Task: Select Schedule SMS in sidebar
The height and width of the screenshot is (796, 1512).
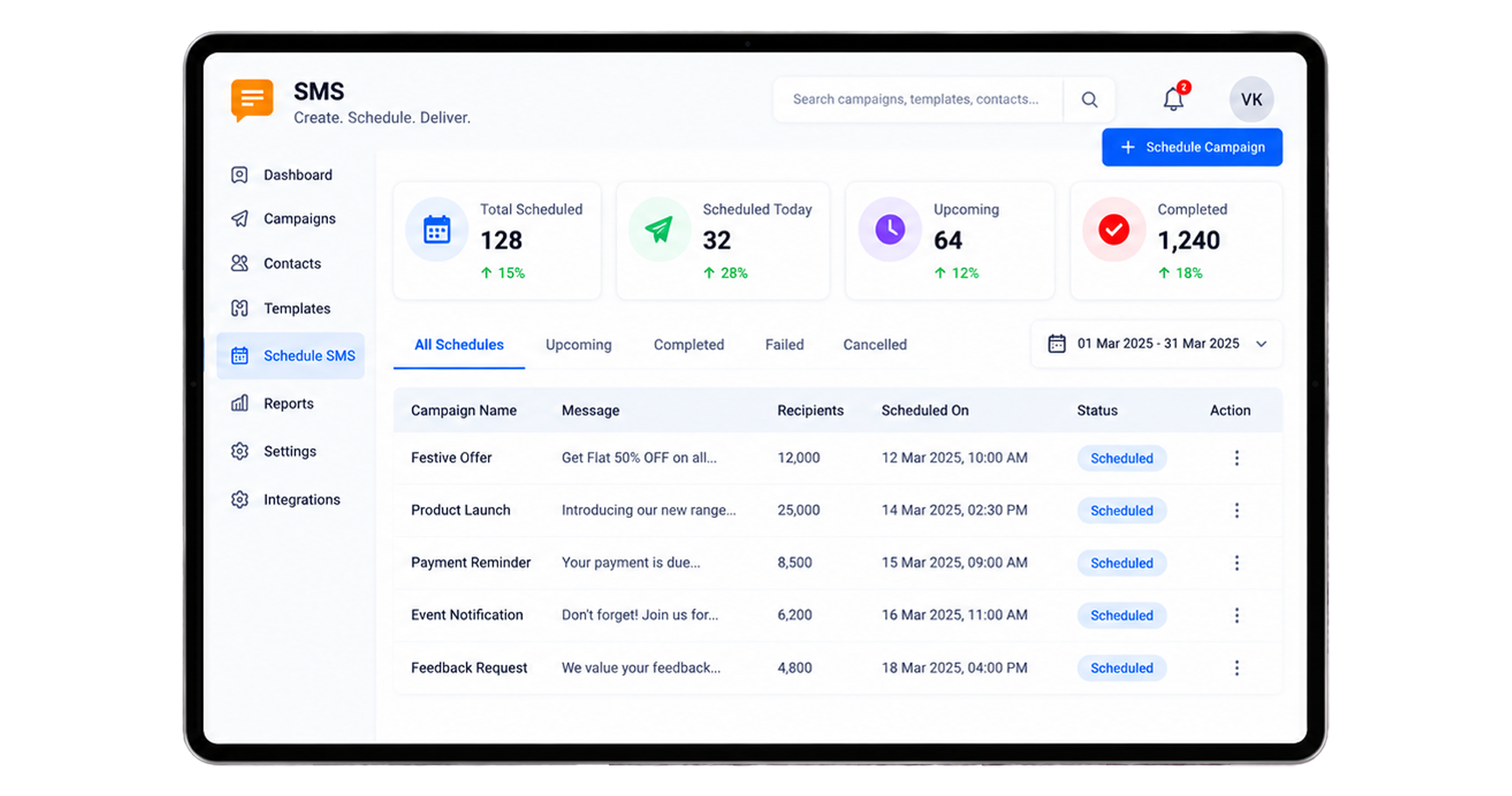Action: [290, 356]
